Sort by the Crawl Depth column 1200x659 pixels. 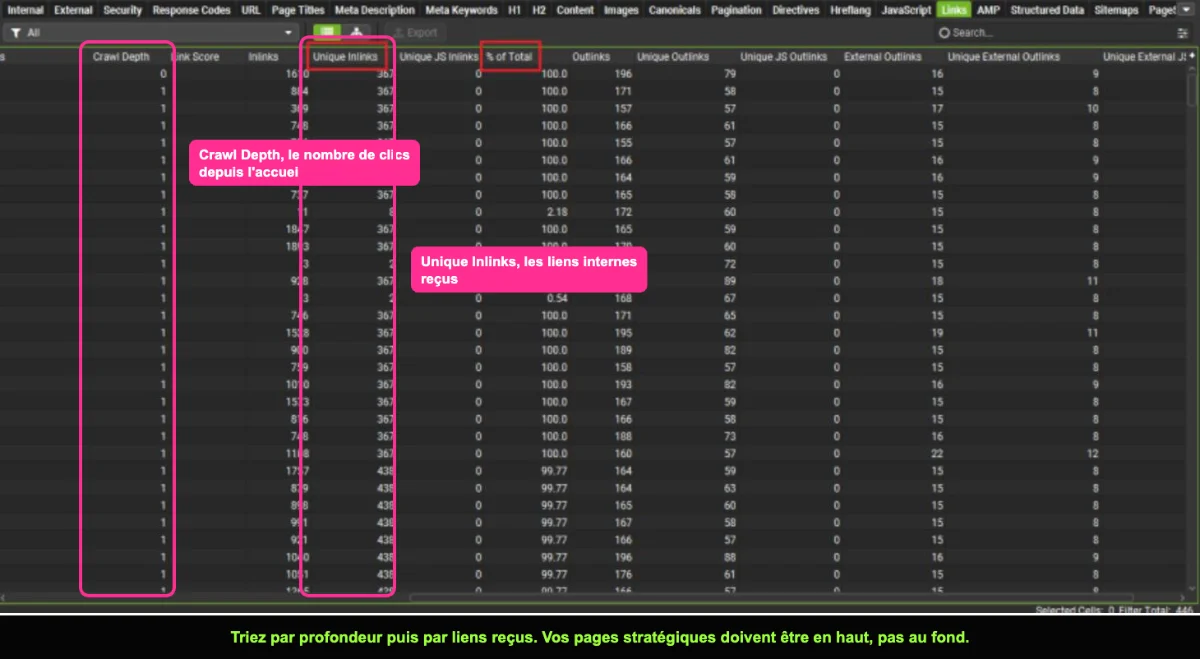point(121,57)
